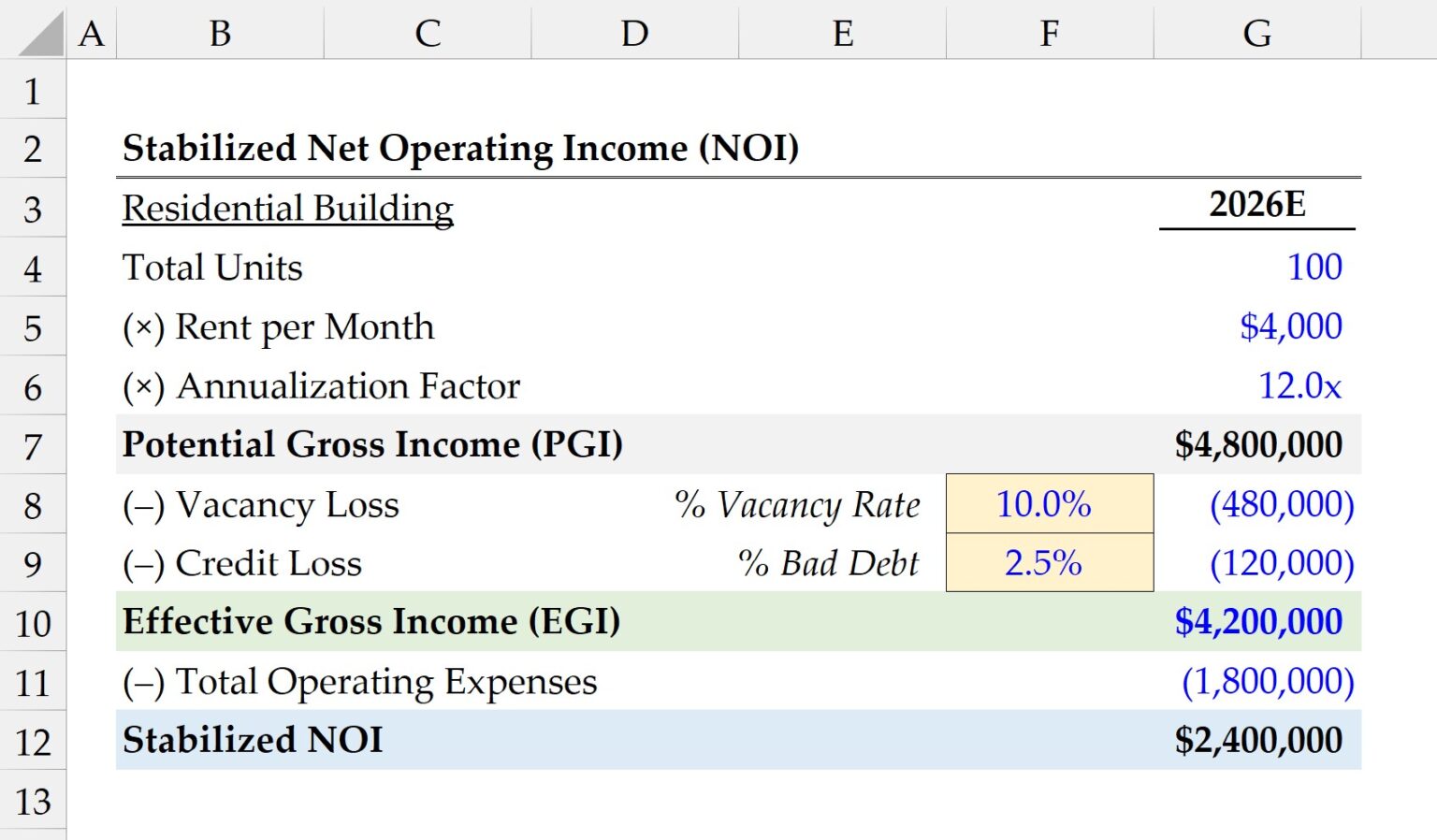The image size is (1437, 840).
Task: Select the $2,400,000 Stabilized NOI value
Action: [1258, 741]
